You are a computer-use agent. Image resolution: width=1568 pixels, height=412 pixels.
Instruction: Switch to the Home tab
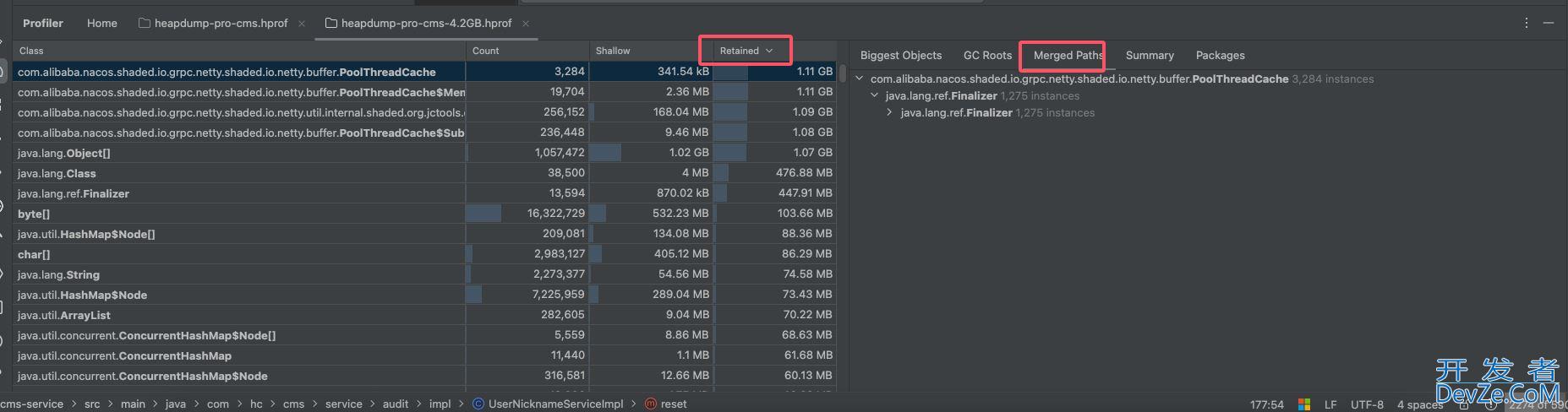point(102,24)
